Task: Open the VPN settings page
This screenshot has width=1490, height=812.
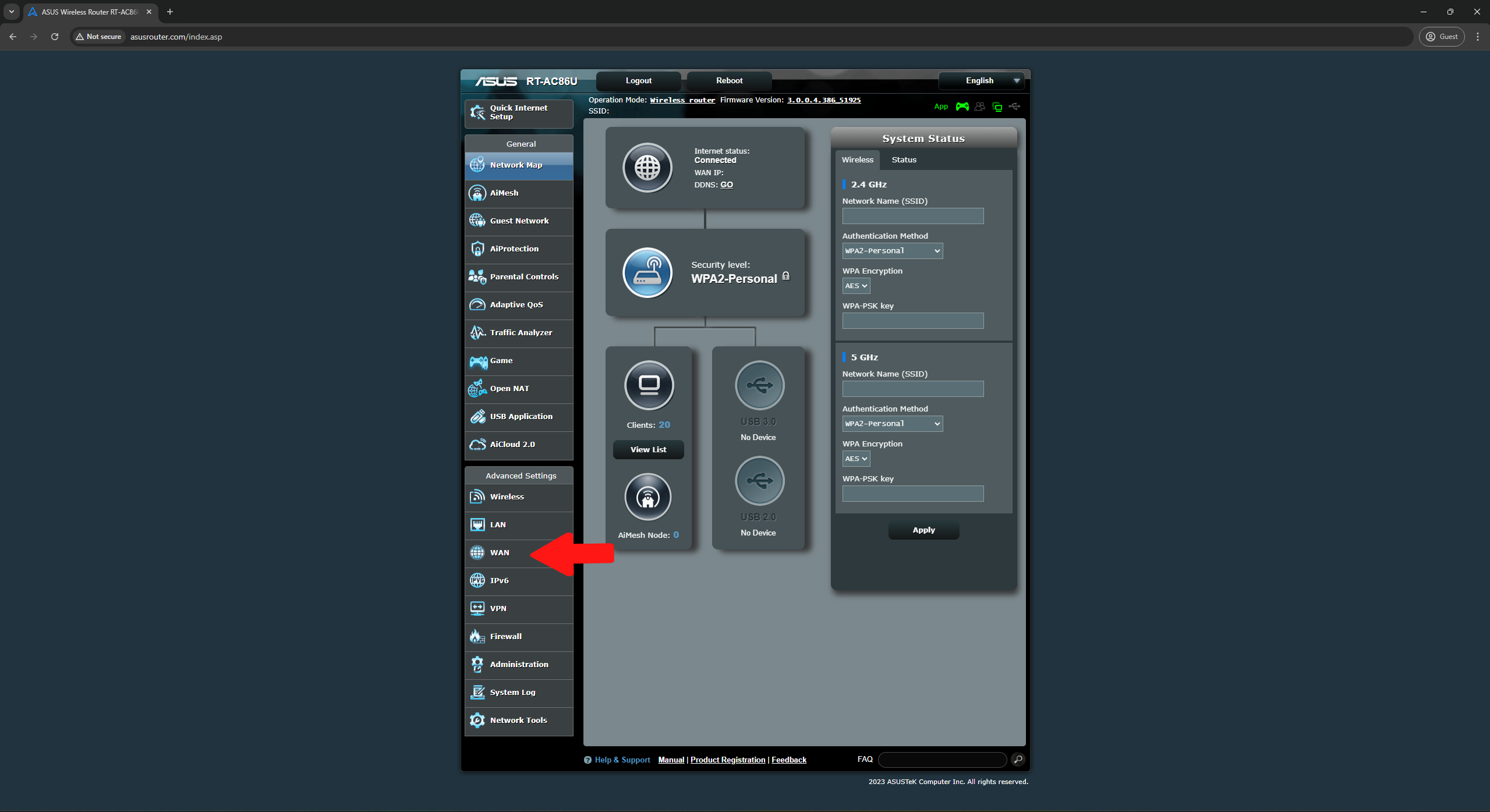Action: pos(519,609)
